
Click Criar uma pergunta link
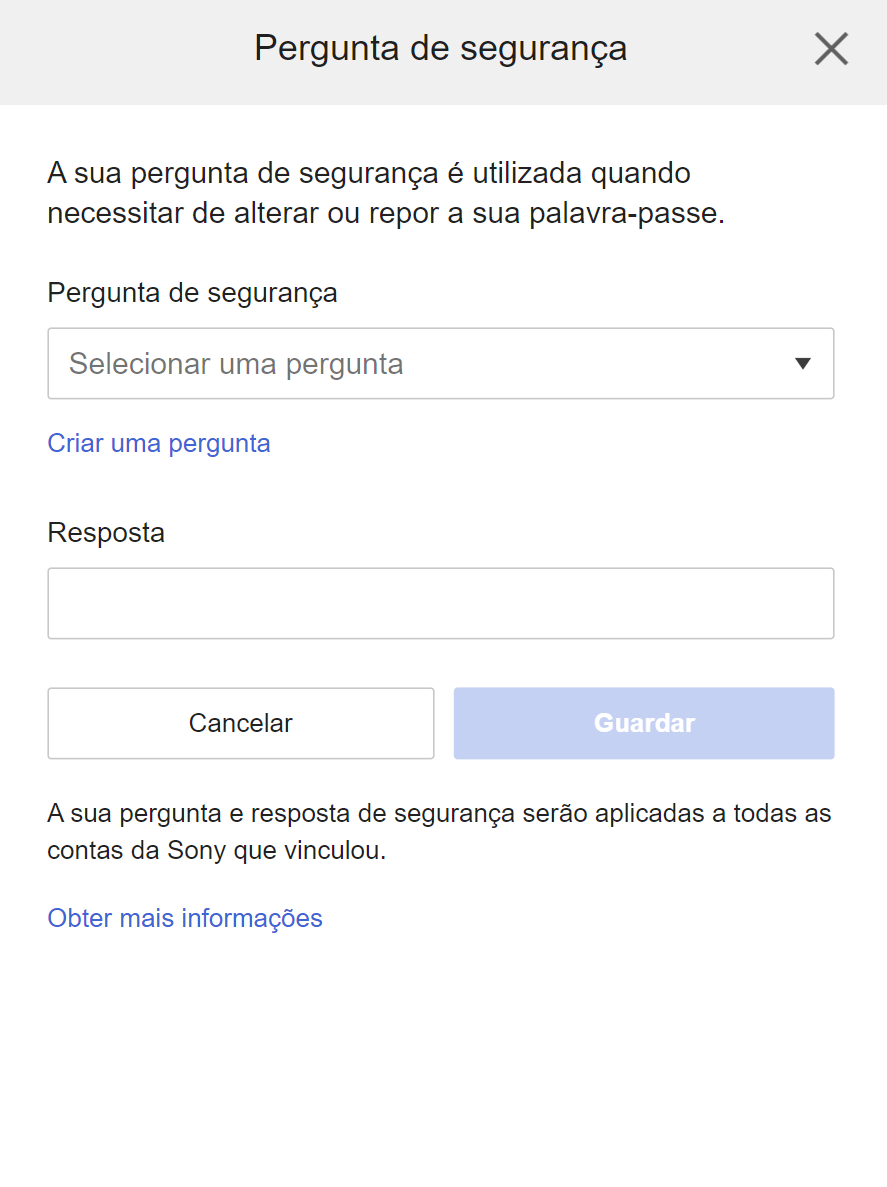pyautogui.click(x=158, y=443)
